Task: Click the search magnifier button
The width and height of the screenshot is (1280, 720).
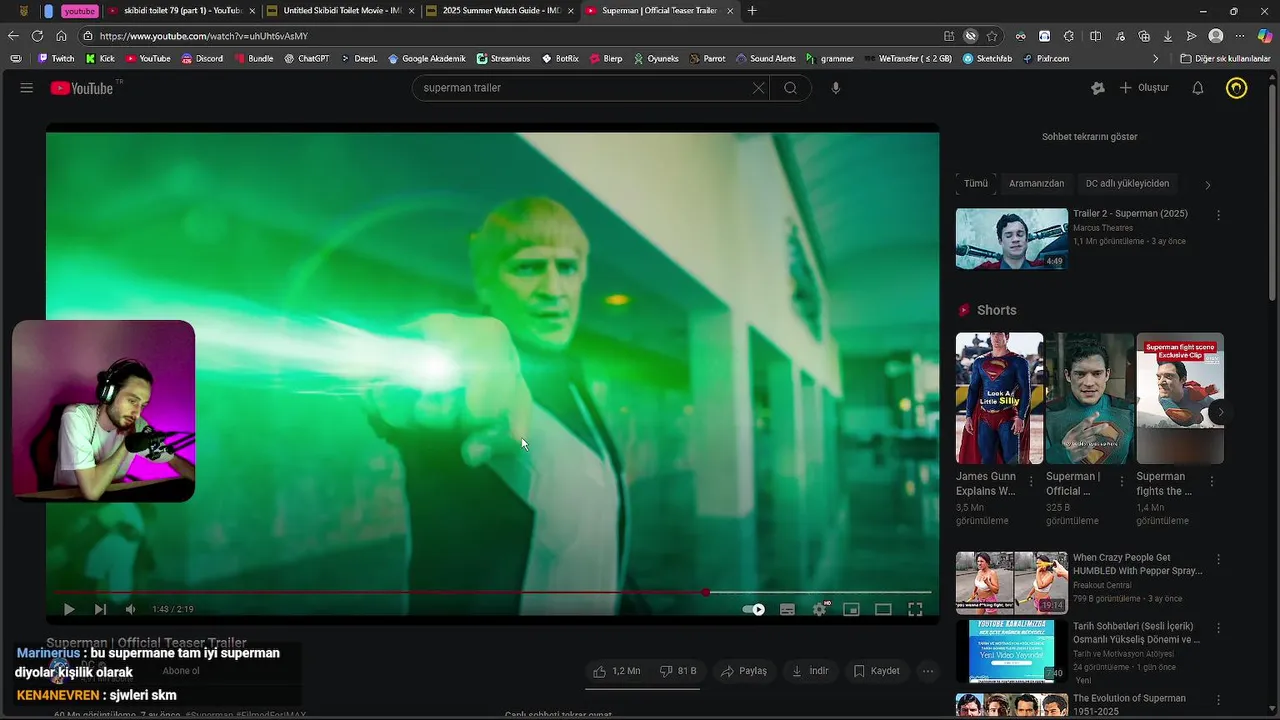Action: click(791, 88)
